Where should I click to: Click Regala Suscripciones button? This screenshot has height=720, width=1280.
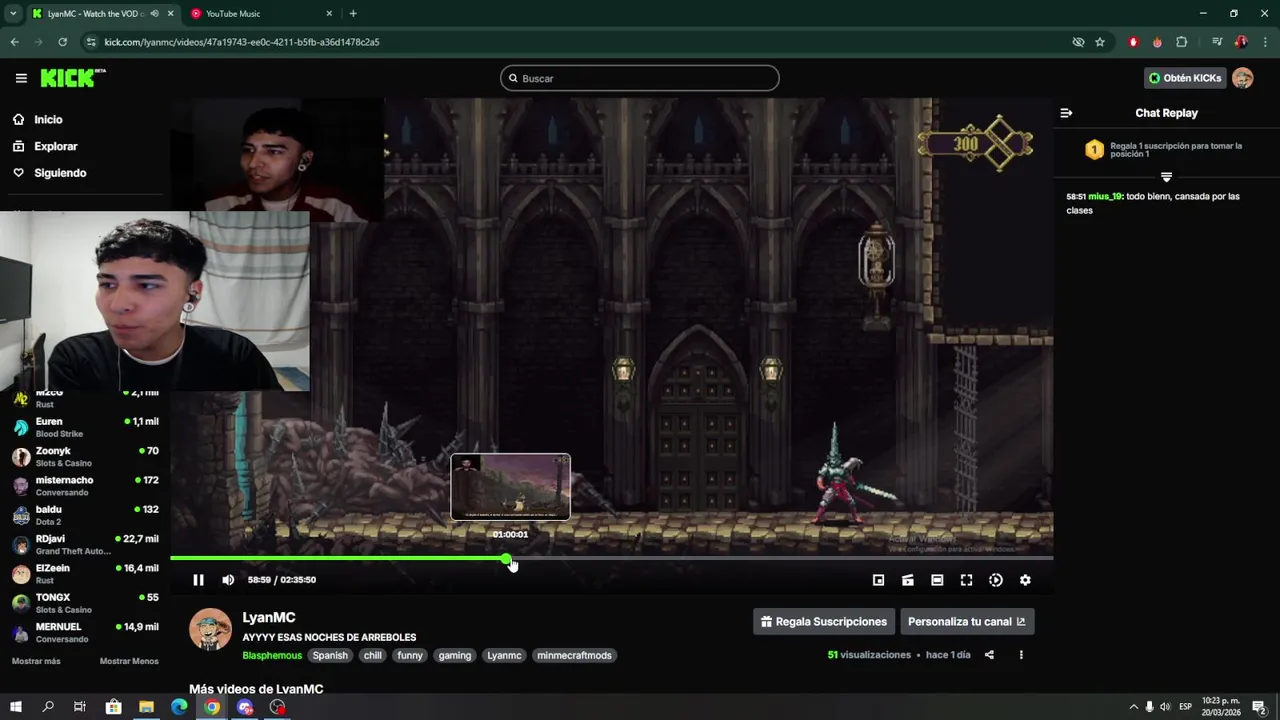pyautogui.click(x=823, y=622)
